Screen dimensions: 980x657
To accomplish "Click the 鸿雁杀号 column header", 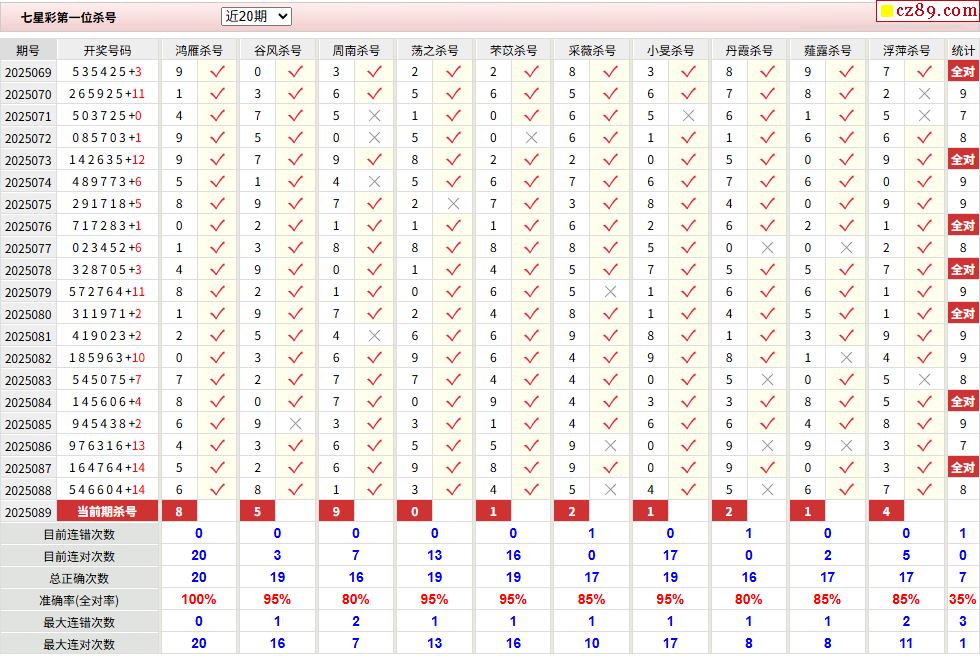I will [x=199, y=50].
